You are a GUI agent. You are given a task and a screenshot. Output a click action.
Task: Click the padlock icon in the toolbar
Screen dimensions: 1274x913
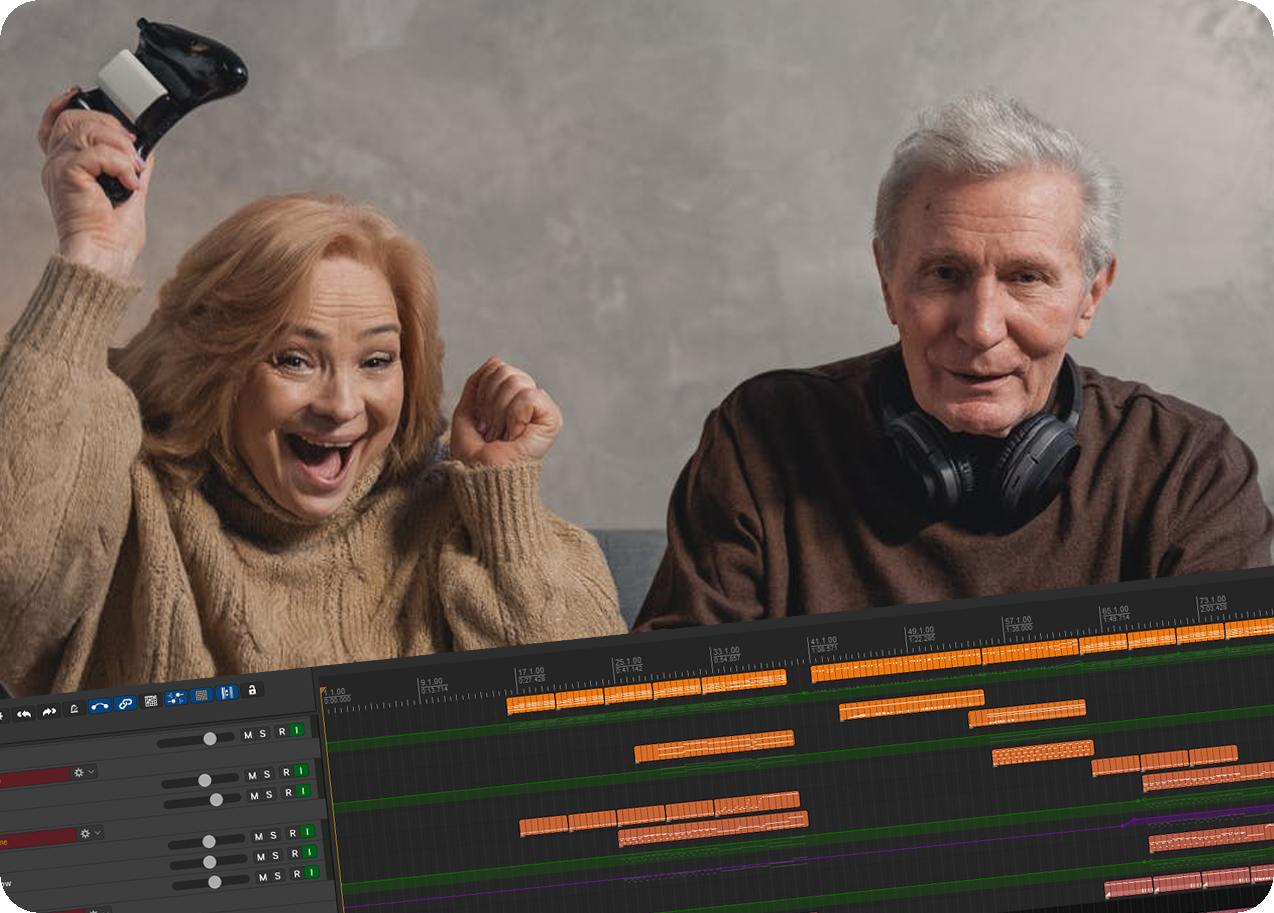252,689
